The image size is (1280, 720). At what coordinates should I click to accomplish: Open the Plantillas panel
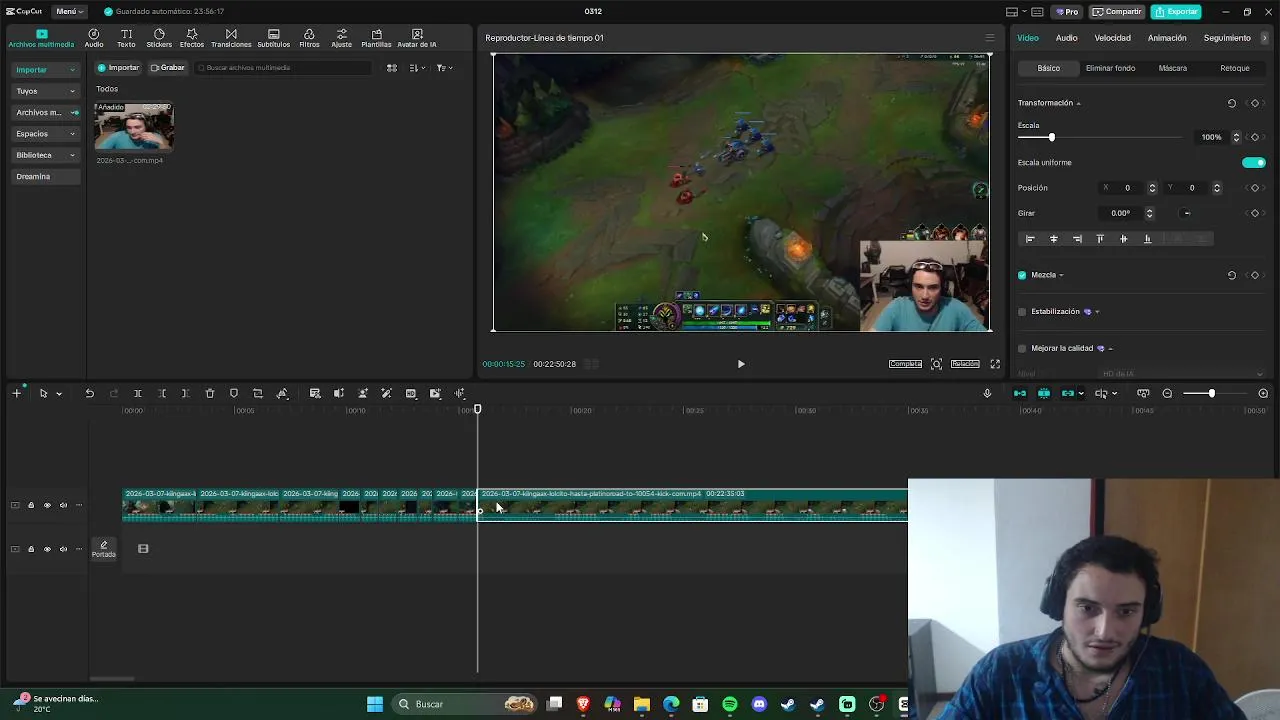(x=376, y=38)
